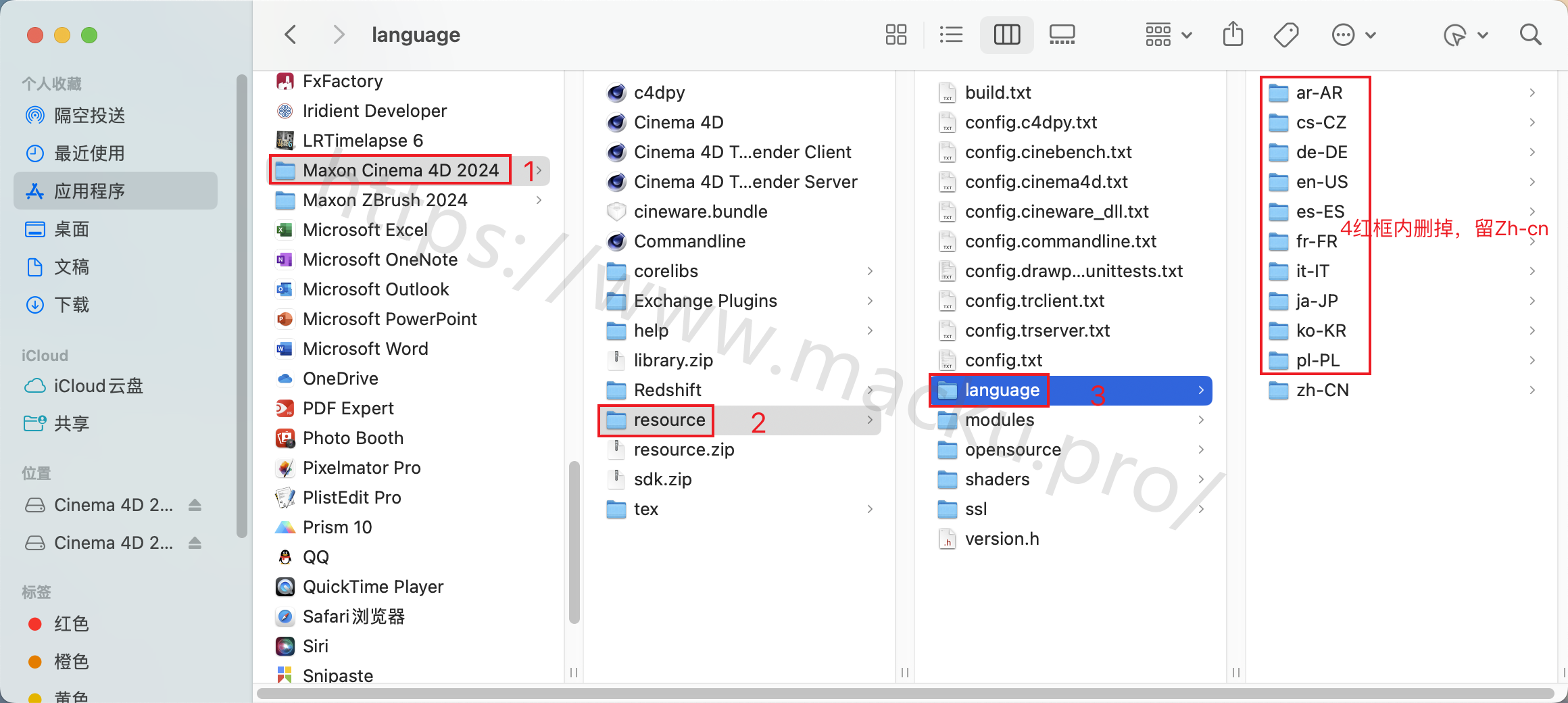Open Recents (最近使用) in sidebar
Screen dimensions: 1568x703
point(116,153)
